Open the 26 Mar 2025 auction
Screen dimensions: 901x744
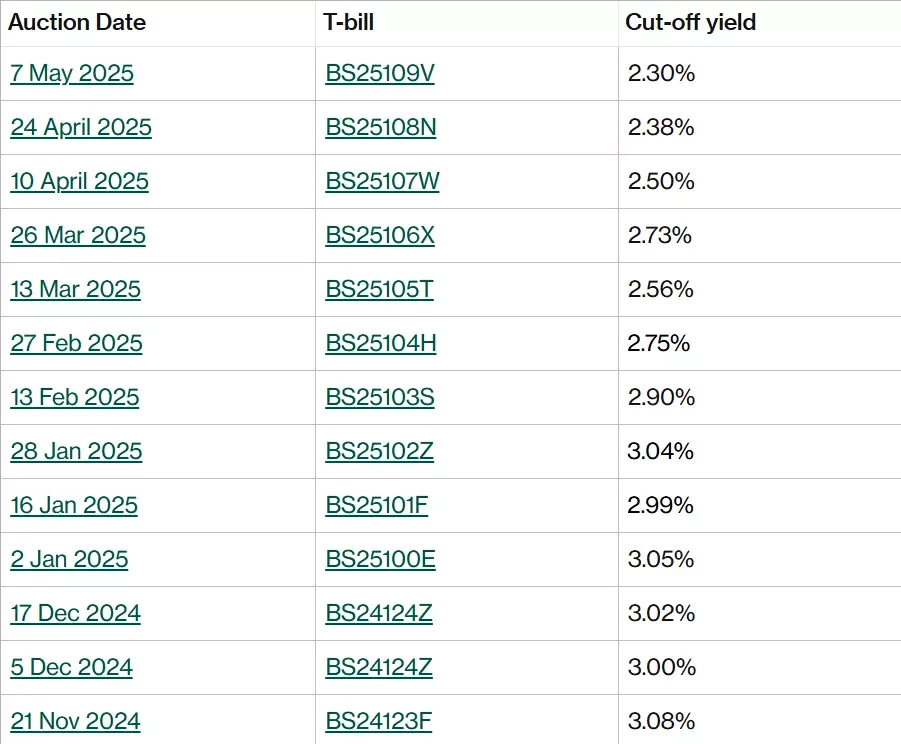coord(78,236)
